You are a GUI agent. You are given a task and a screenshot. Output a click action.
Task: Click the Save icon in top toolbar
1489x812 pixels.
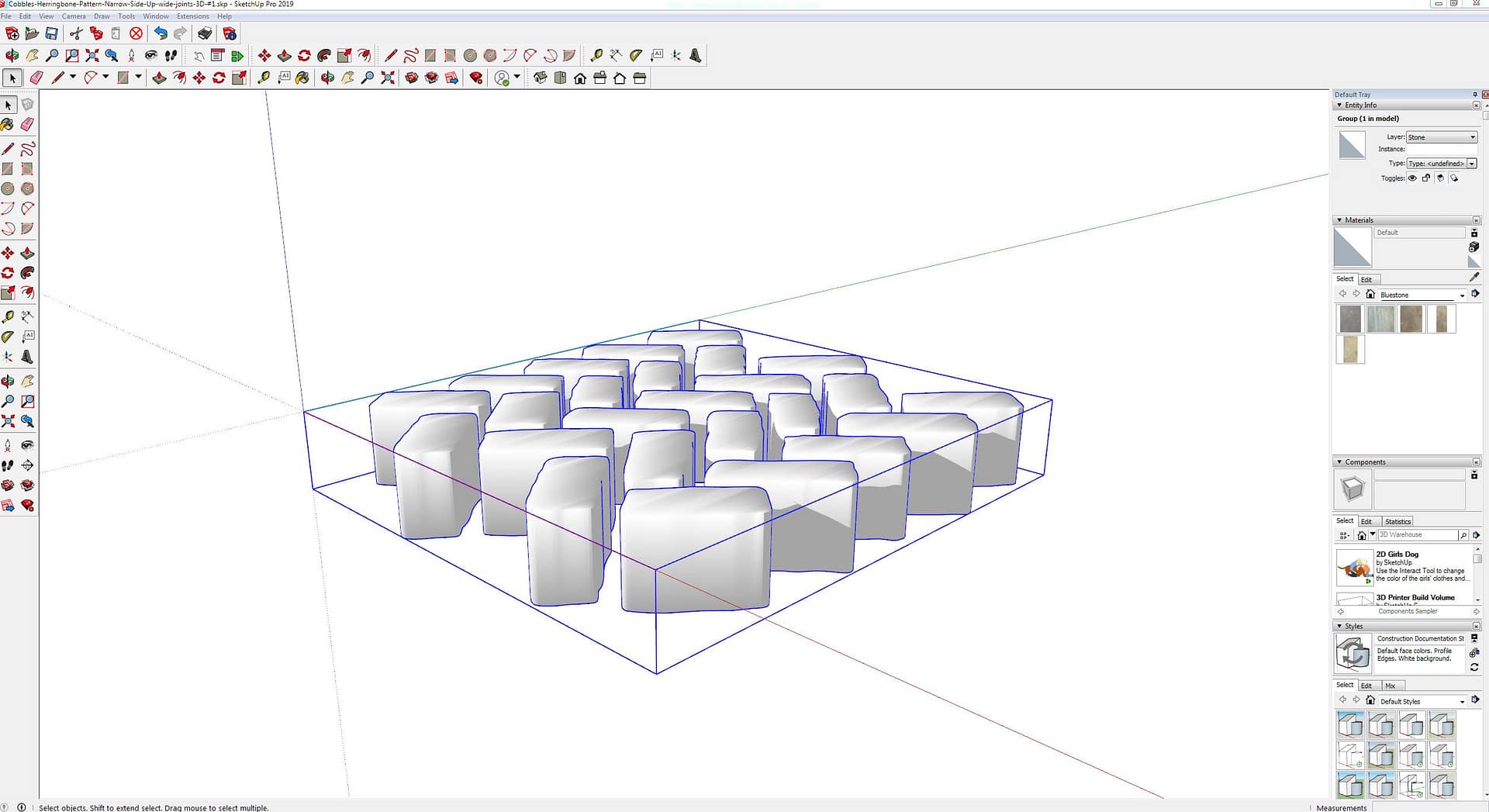[x=51, y=33]
